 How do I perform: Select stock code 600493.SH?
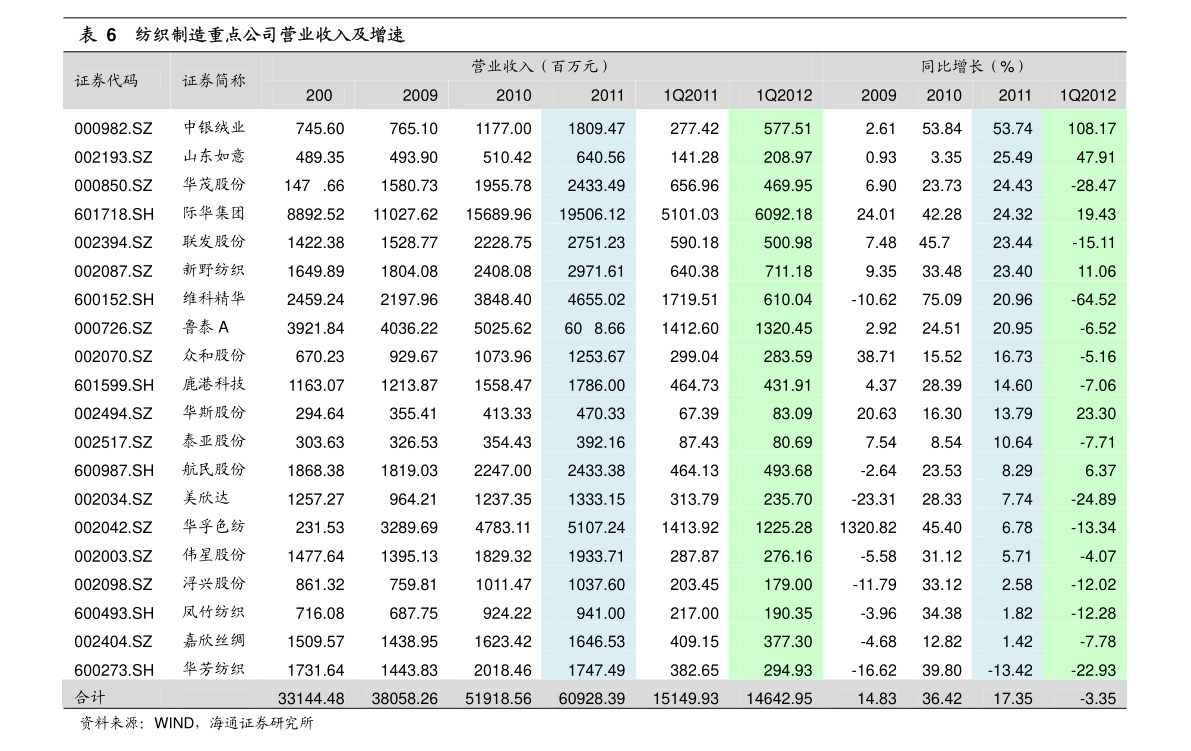(x=114, y=613)
